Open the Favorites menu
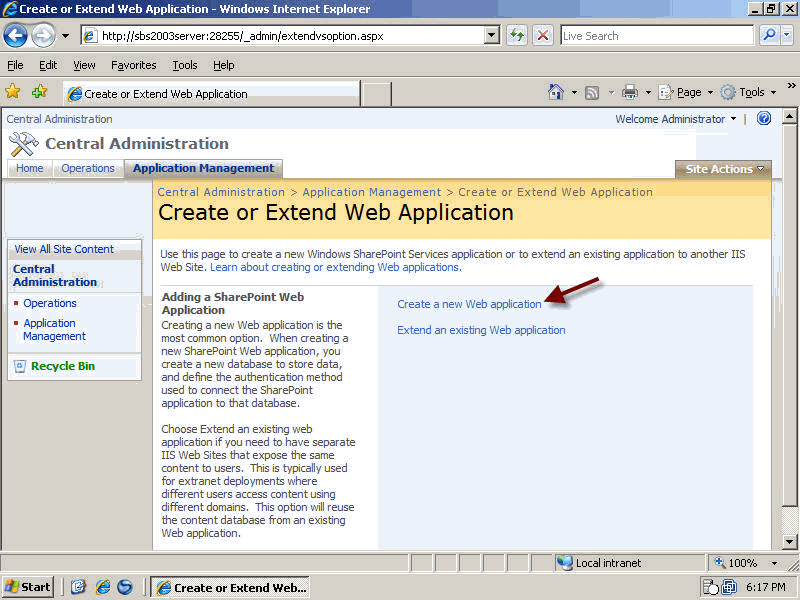Image resolution: width=800 pixels, height=600 pixels. 134,65
